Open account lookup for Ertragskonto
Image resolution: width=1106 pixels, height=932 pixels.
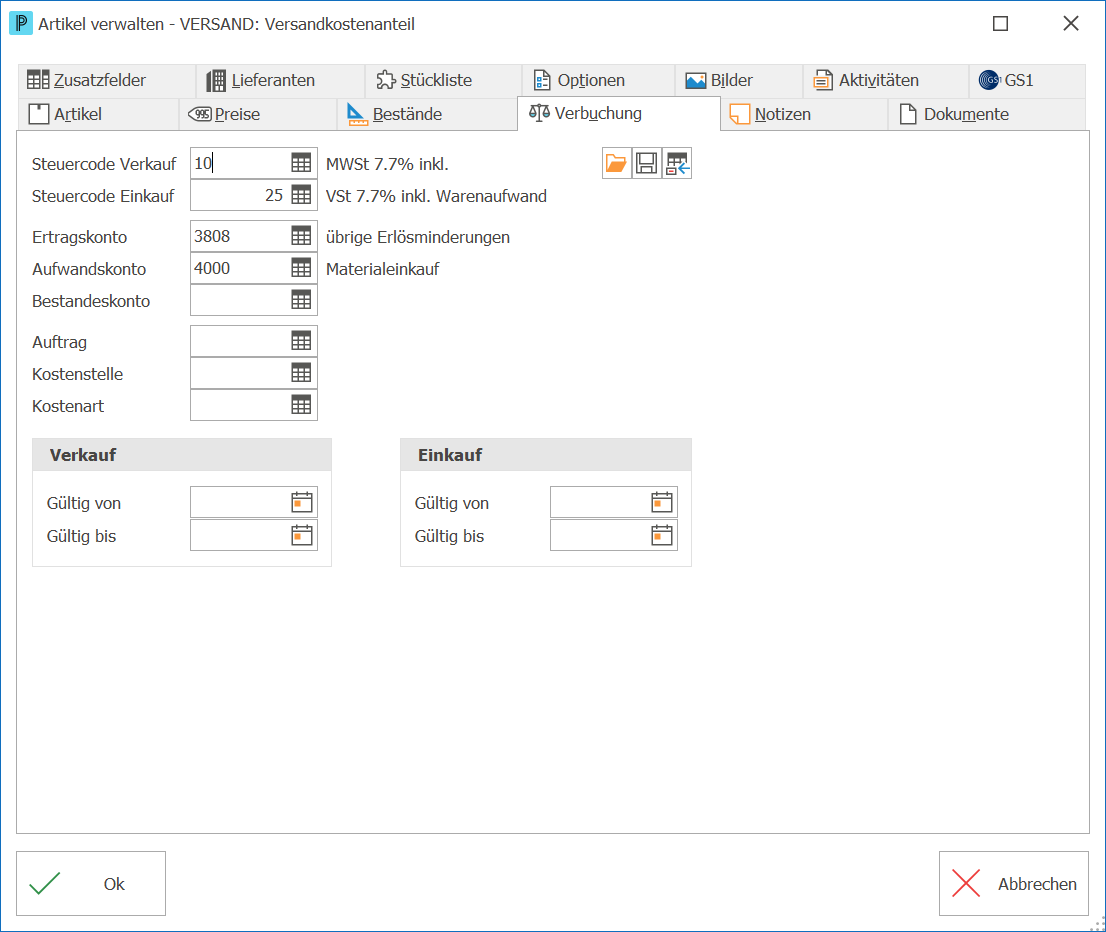(301, 236)
